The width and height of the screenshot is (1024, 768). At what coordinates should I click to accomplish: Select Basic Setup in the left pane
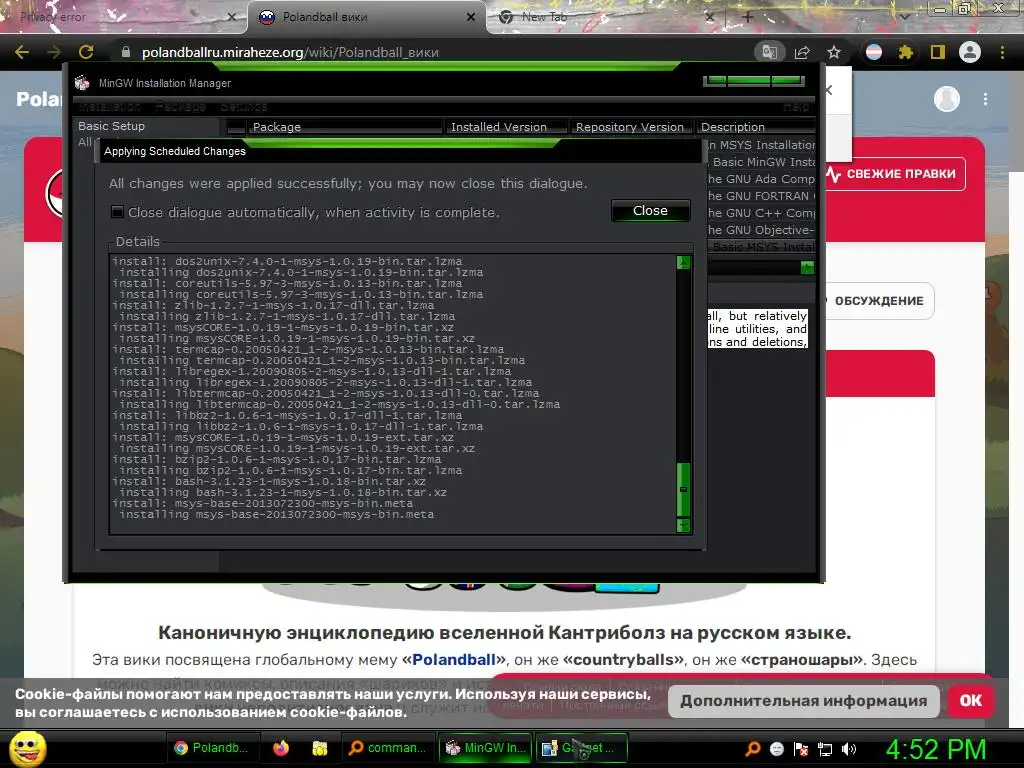pyautogui.click(x=112, y=126)
